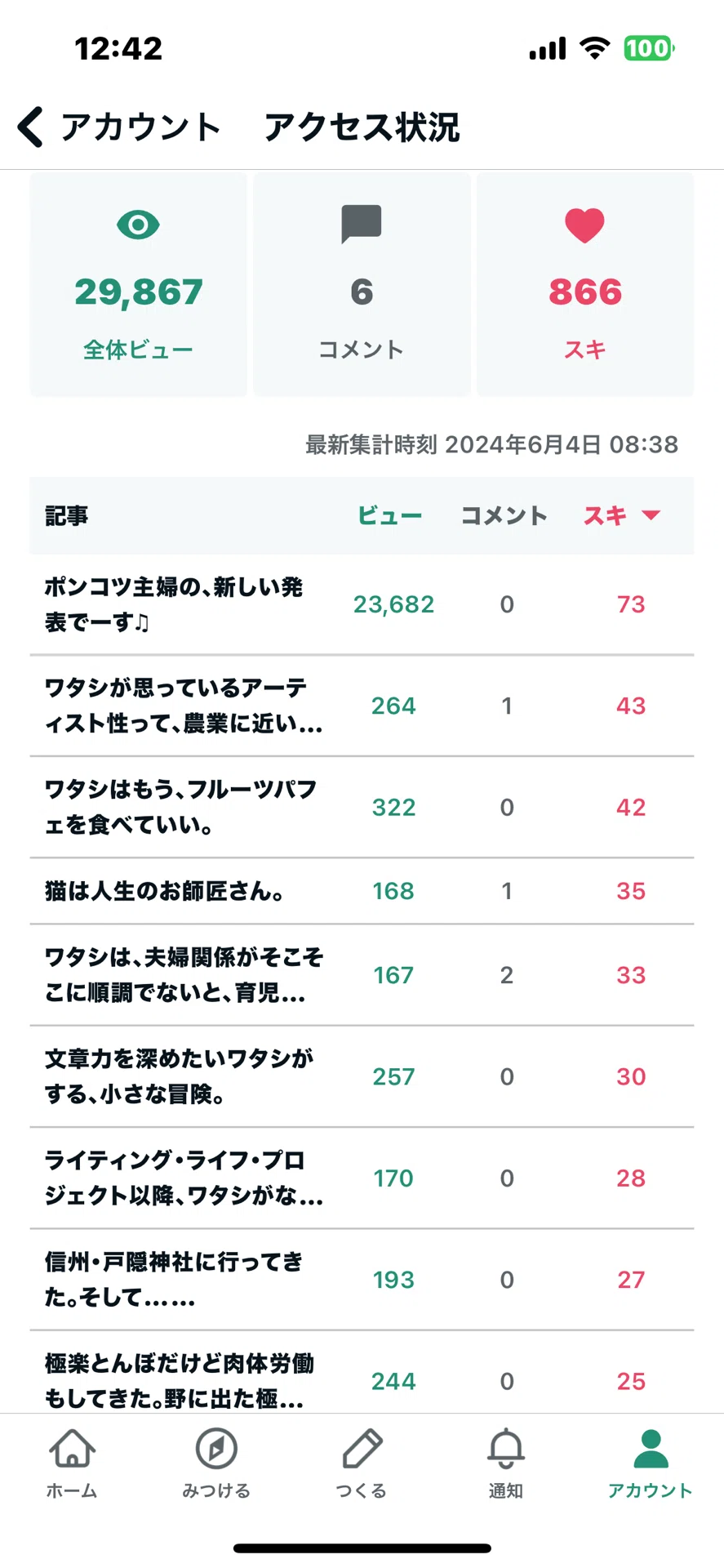
Task: Tap the back chevron next to アカウント
Action: point(31,127)
